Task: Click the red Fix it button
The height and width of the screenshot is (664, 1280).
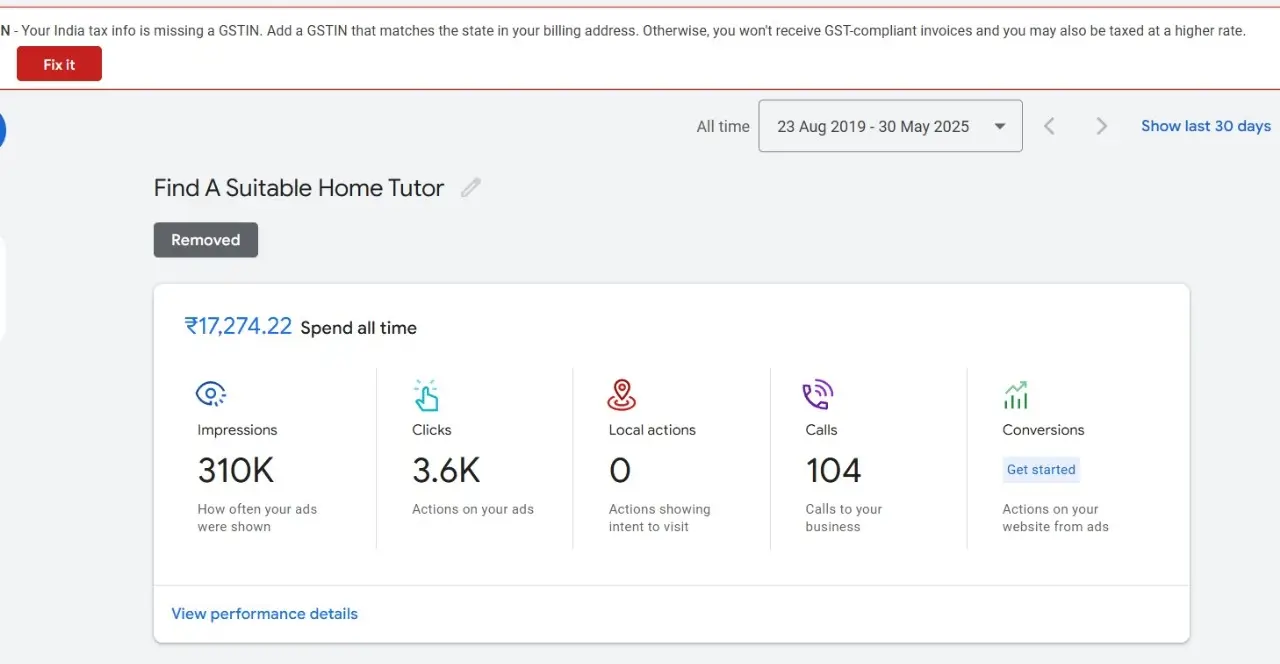Action: (x=59, y=64)
